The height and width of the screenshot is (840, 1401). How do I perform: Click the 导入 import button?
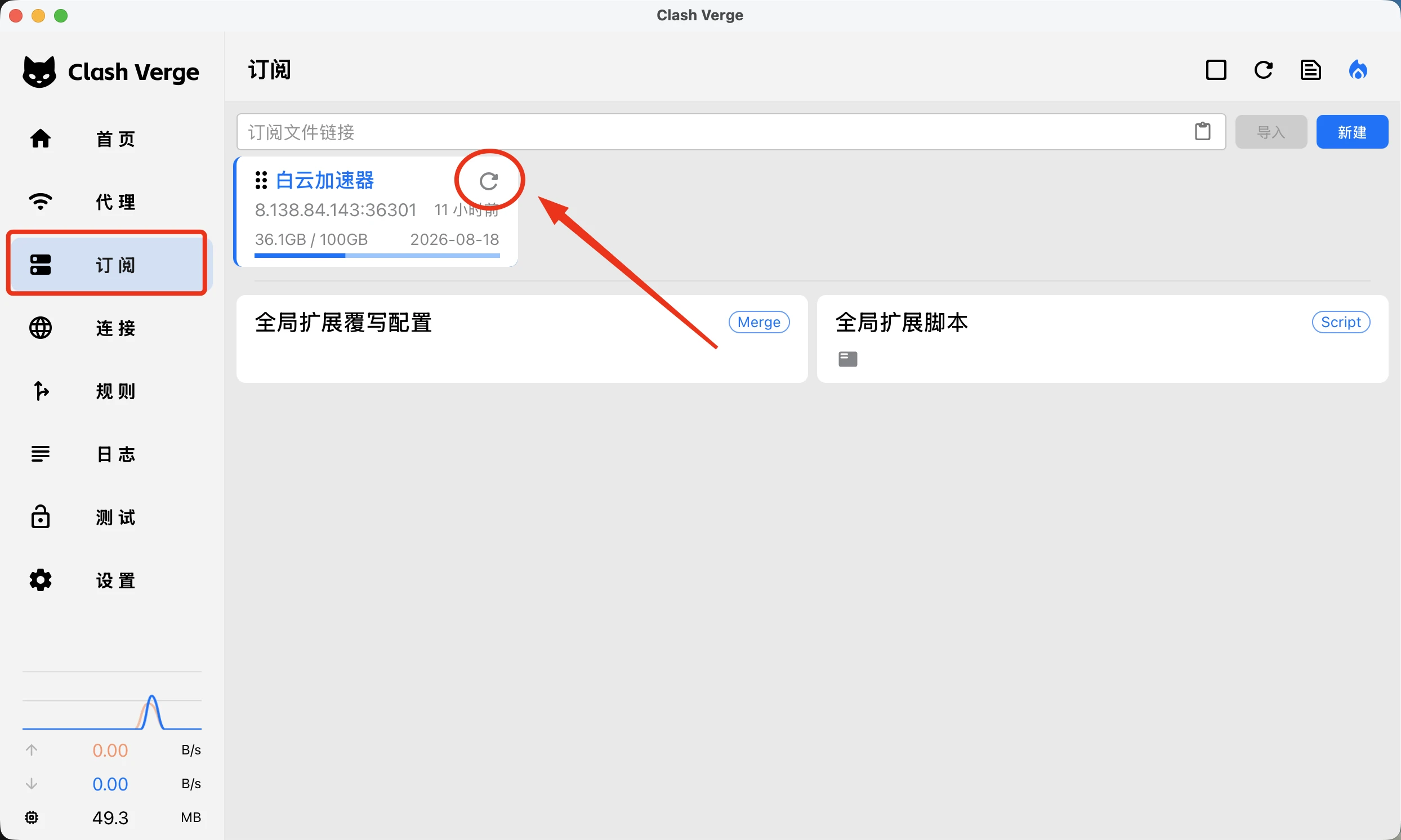pyautogui.click(x=1271, y=132)
